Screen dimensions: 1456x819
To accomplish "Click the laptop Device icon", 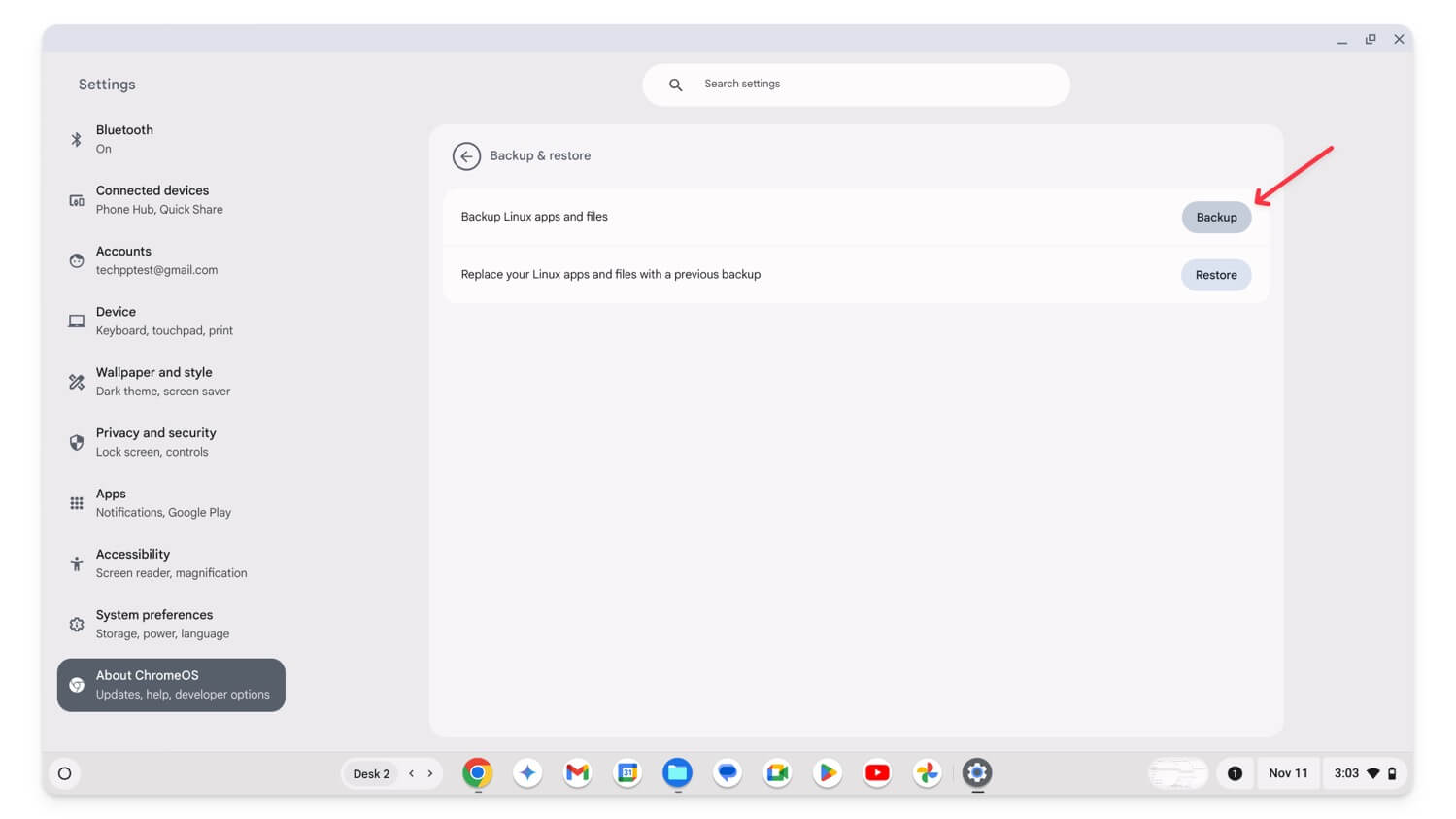I will click(x=77, y=321).
